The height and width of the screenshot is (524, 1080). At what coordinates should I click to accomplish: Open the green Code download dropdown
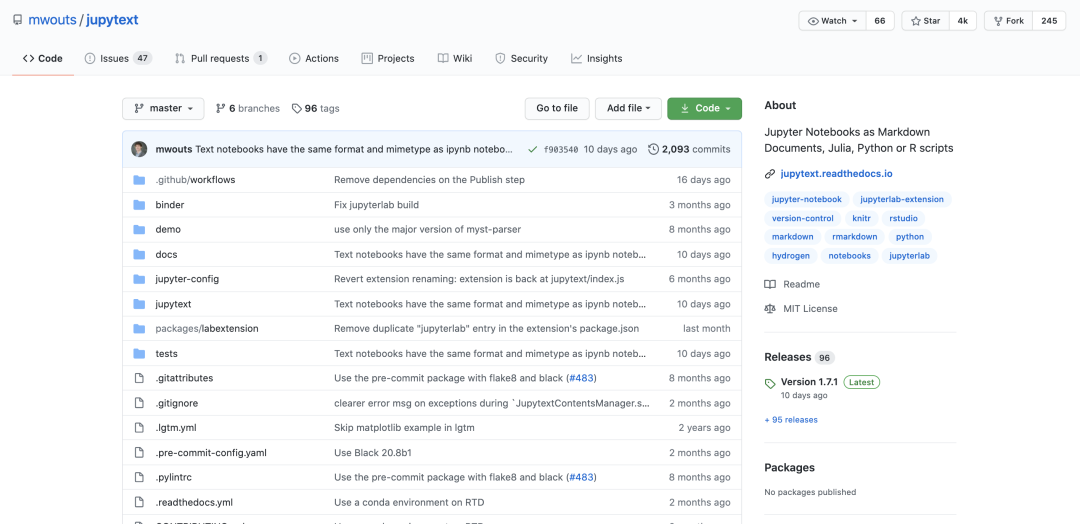[x=705, y=109]
